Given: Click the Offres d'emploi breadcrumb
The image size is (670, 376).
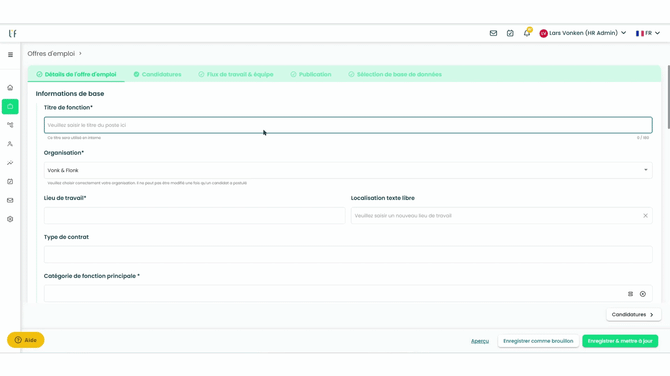Looking at the screenshot, I should click(x=51, y=53).
